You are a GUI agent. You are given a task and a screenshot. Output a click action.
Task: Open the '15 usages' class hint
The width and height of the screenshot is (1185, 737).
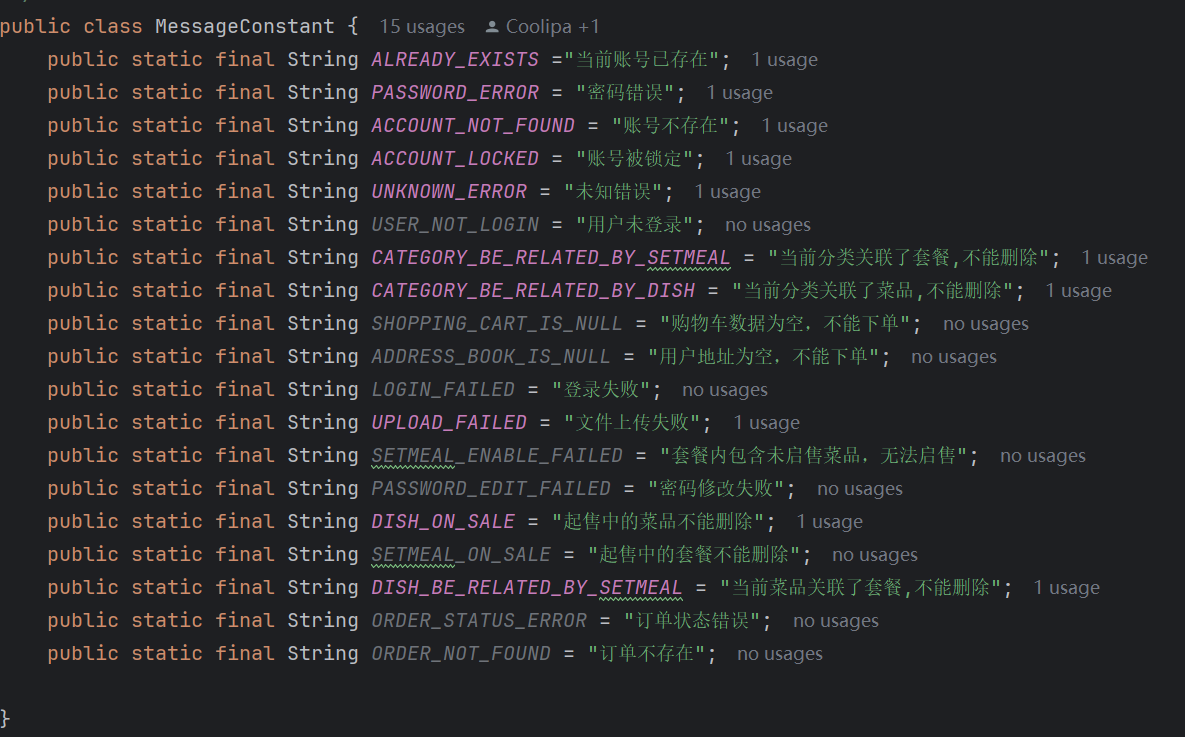422,26
